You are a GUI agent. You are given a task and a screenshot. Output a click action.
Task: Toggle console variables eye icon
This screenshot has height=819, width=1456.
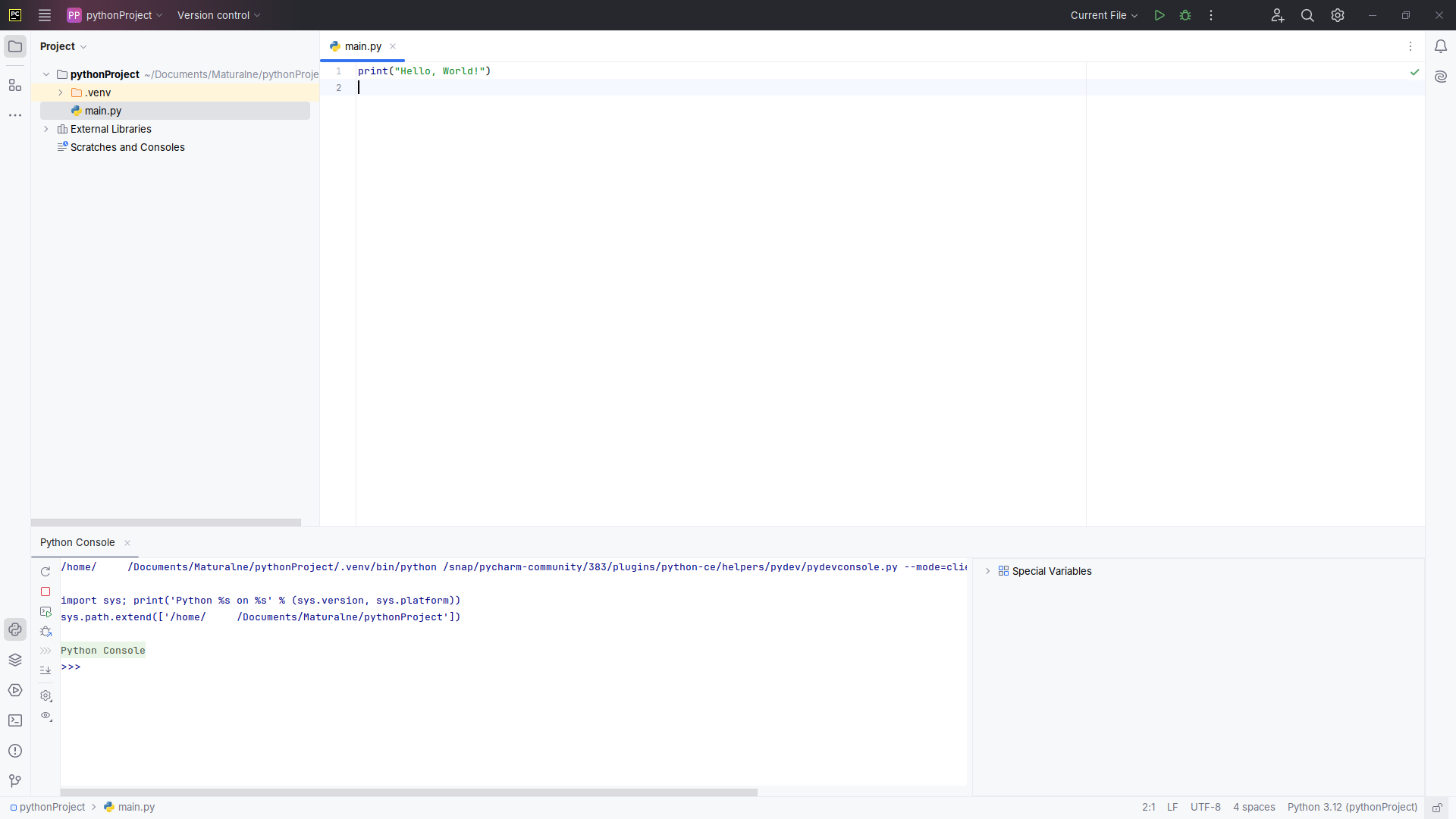[45, 716]
